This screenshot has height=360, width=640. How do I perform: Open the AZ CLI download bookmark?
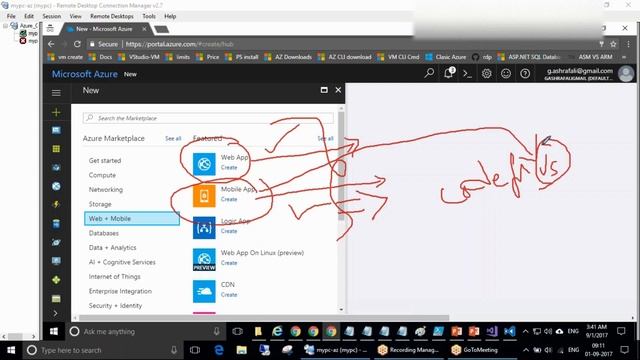345,57
